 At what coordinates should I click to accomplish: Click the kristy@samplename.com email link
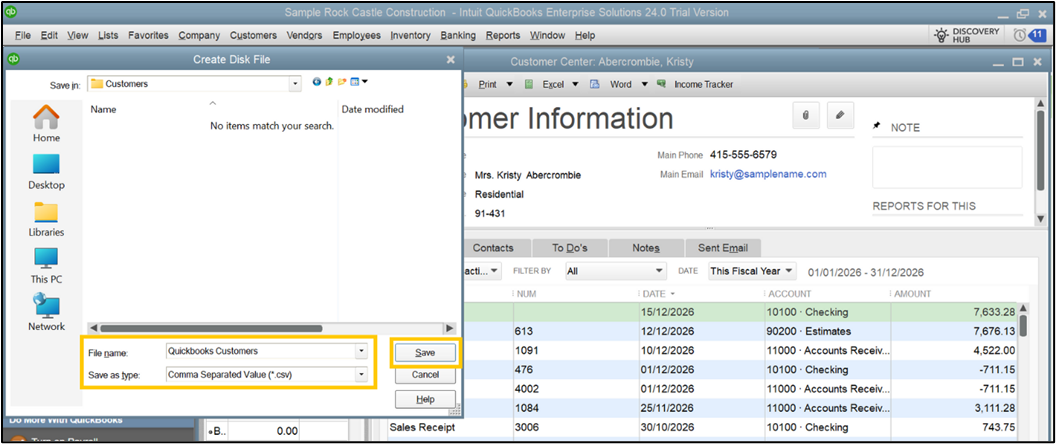pos(768,174)
